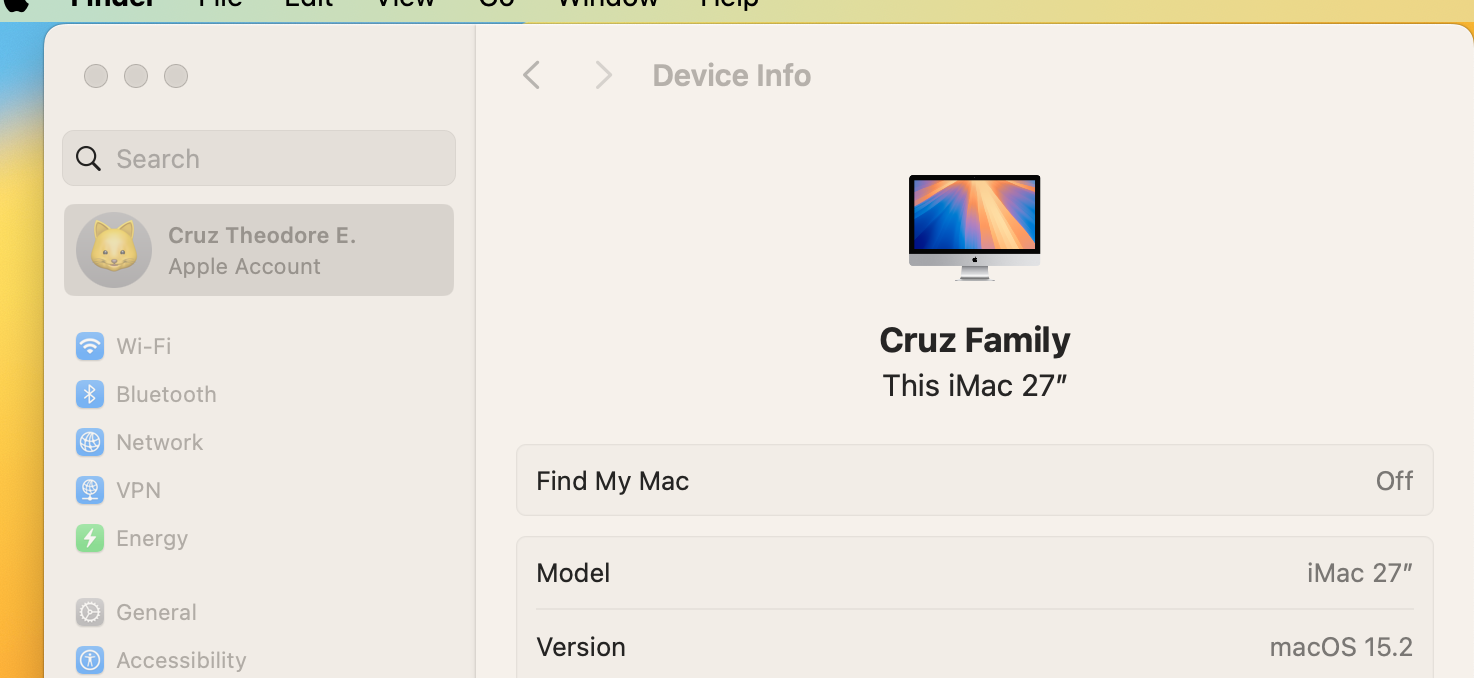Open Energy settings lightning icon
Viewport: 1474px width, 678px height.
tap(90, 538)
